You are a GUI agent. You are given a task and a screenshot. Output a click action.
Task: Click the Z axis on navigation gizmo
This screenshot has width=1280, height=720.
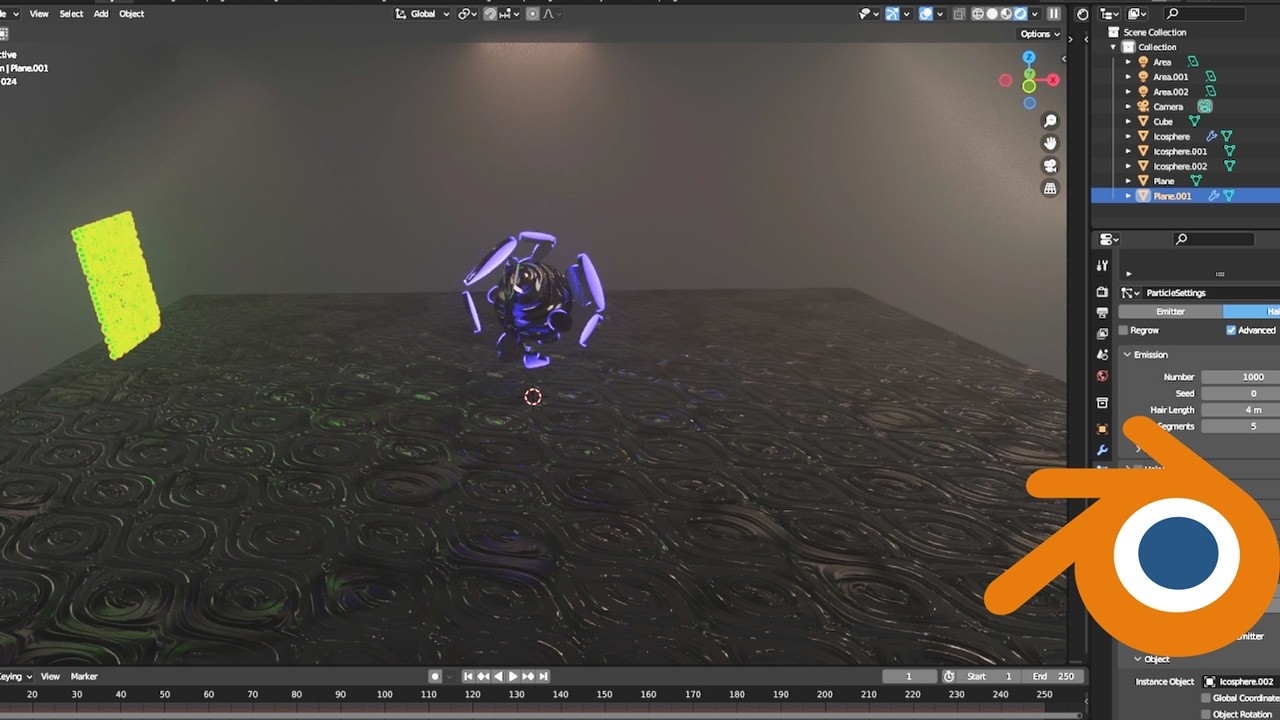(1029, 57)
